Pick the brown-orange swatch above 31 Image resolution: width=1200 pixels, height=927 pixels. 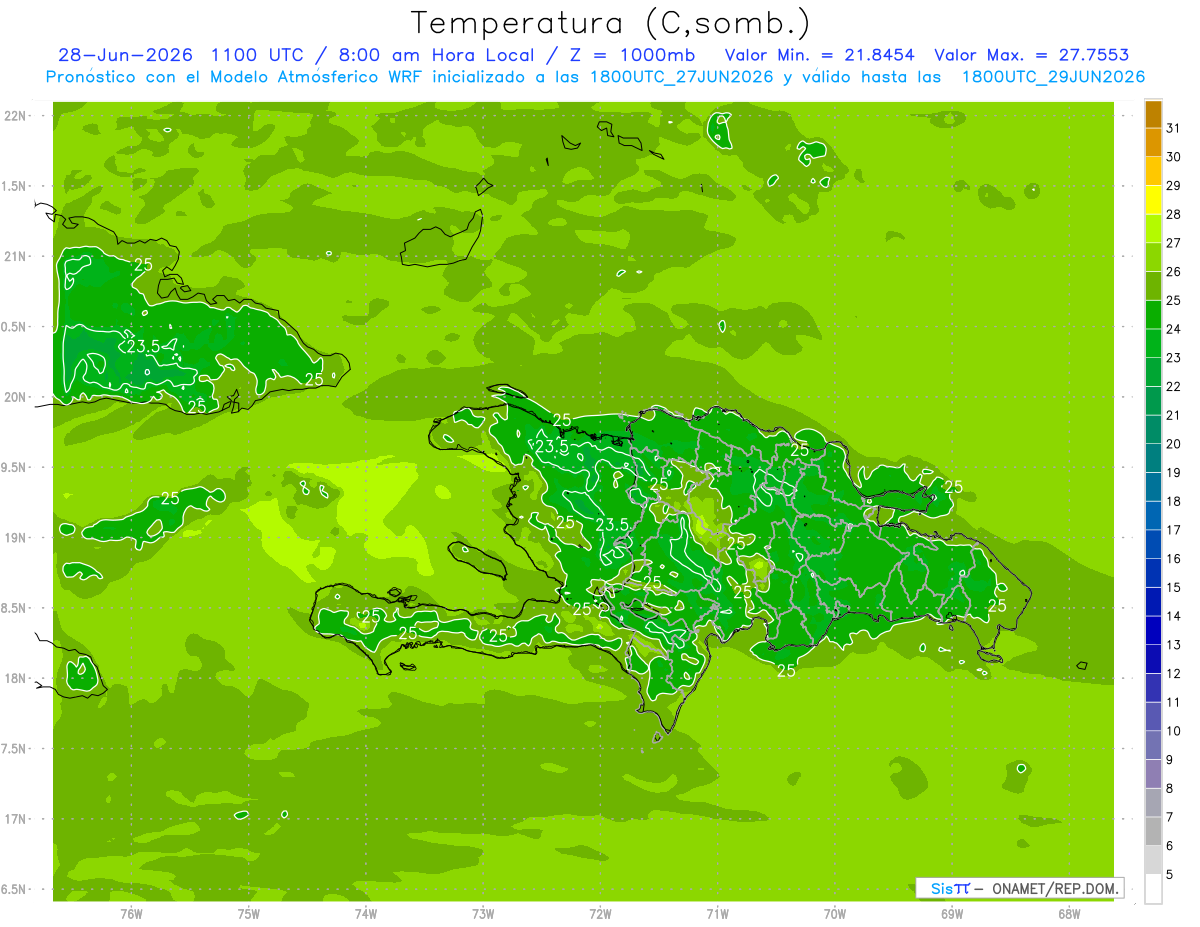(x=1153, y=114)
